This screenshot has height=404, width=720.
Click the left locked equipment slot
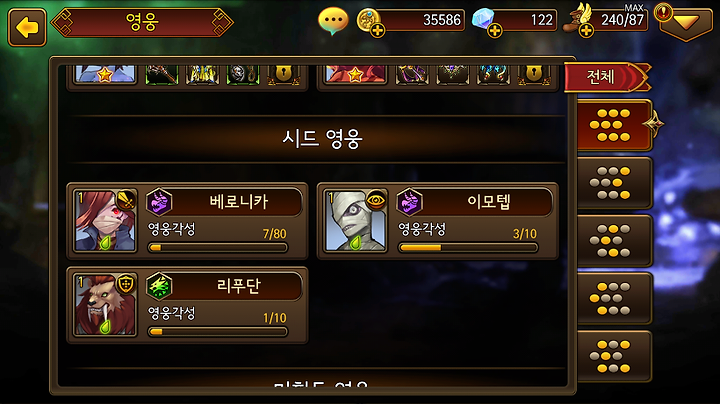283,75
